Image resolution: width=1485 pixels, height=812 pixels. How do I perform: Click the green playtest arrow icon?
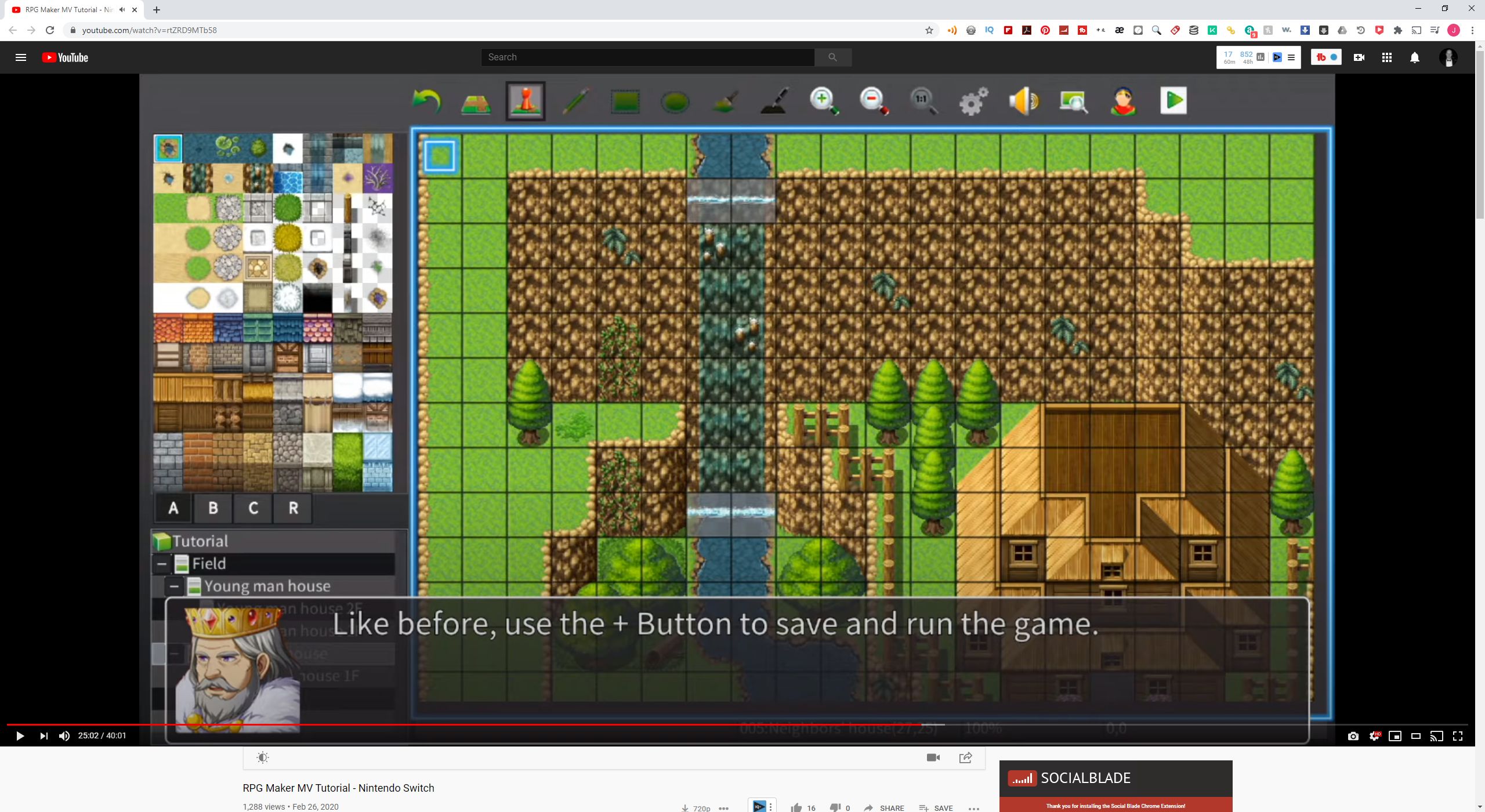(x=1173, y=100)
